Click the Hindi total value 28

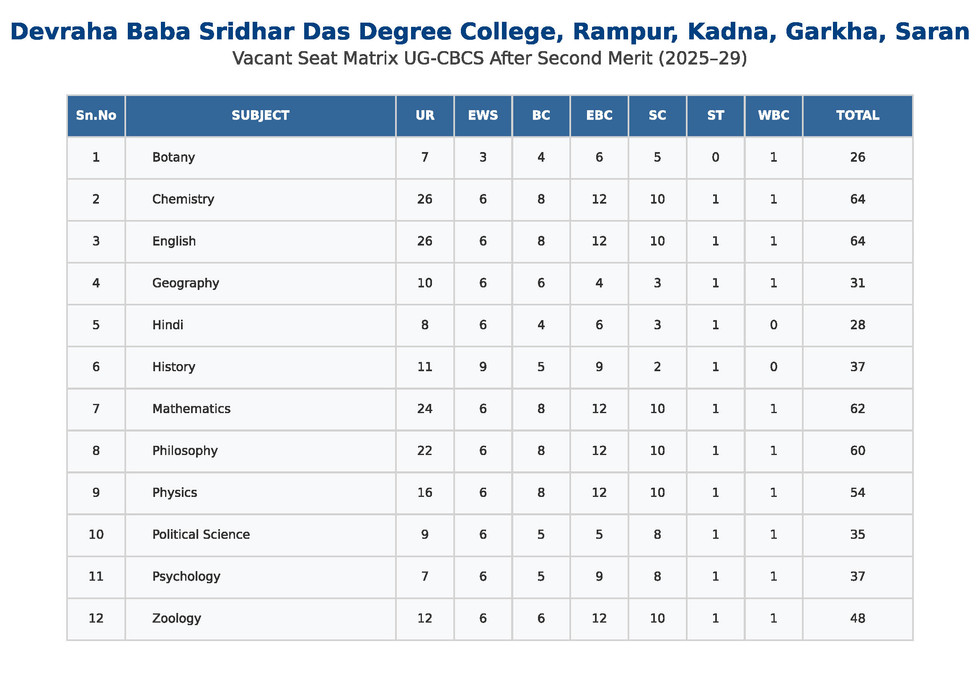857,325
